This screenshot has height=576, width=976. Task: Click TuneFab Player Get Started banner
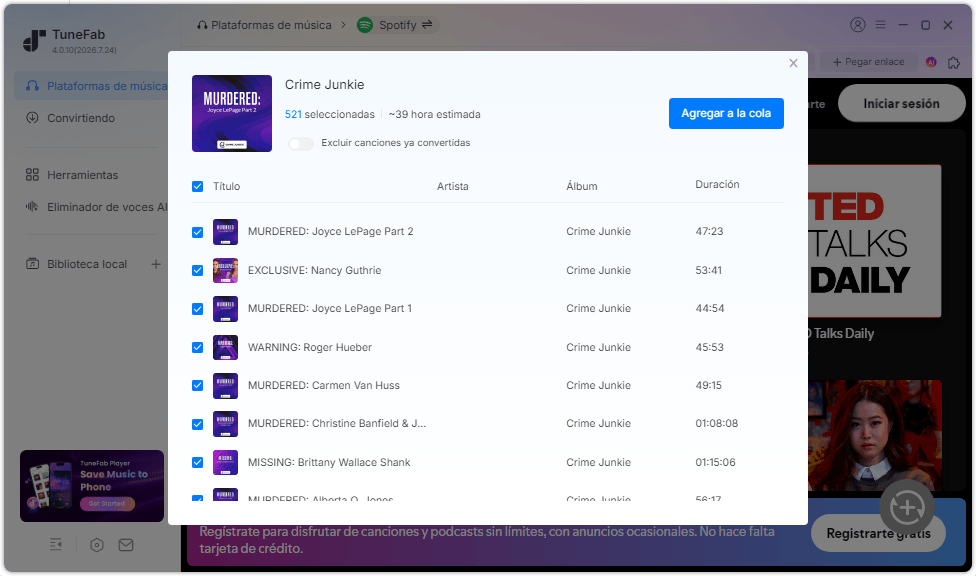tap(92, 486)
